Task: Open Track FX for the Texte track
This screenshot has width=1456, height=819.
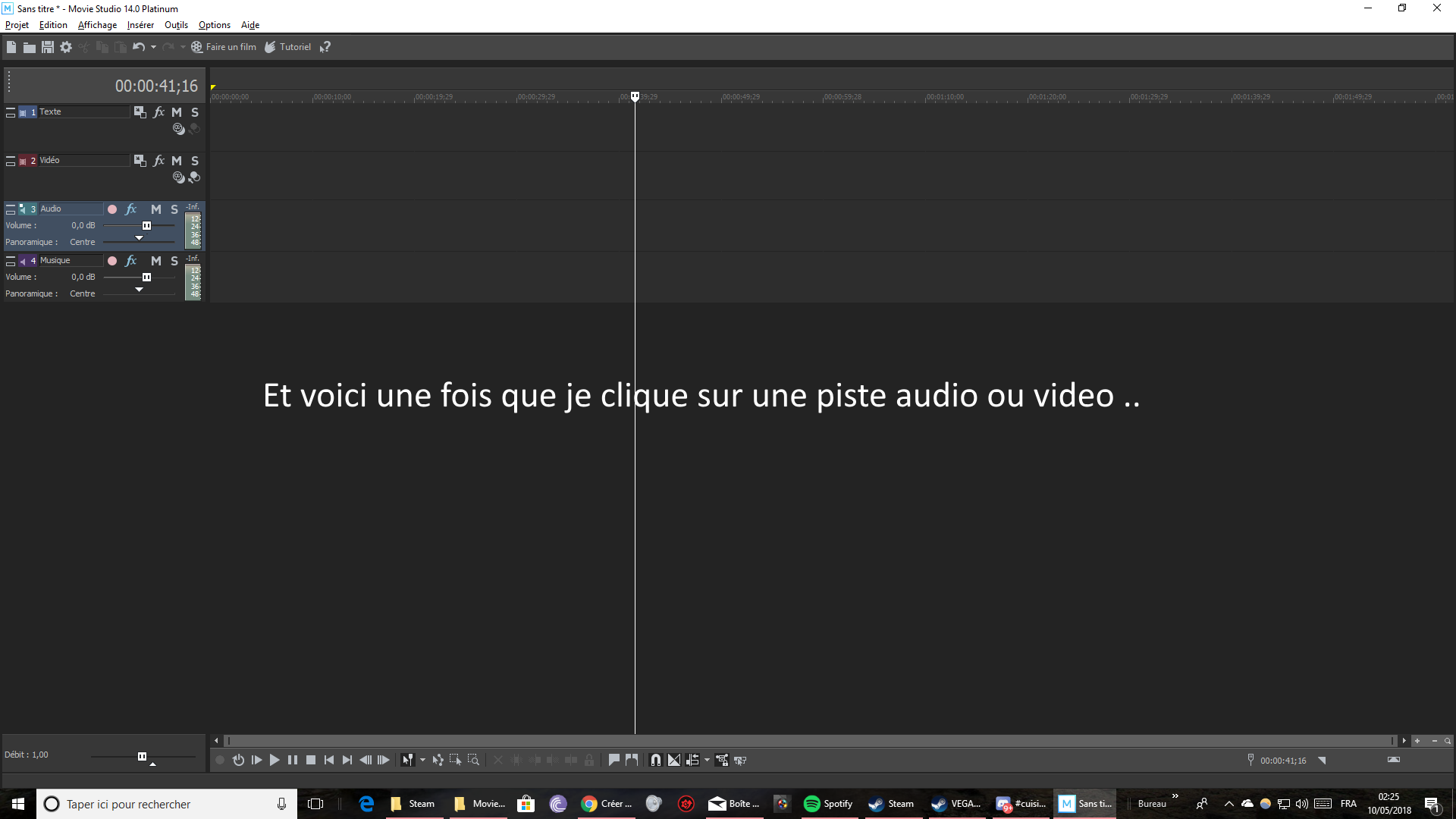Action: [158, 112]
